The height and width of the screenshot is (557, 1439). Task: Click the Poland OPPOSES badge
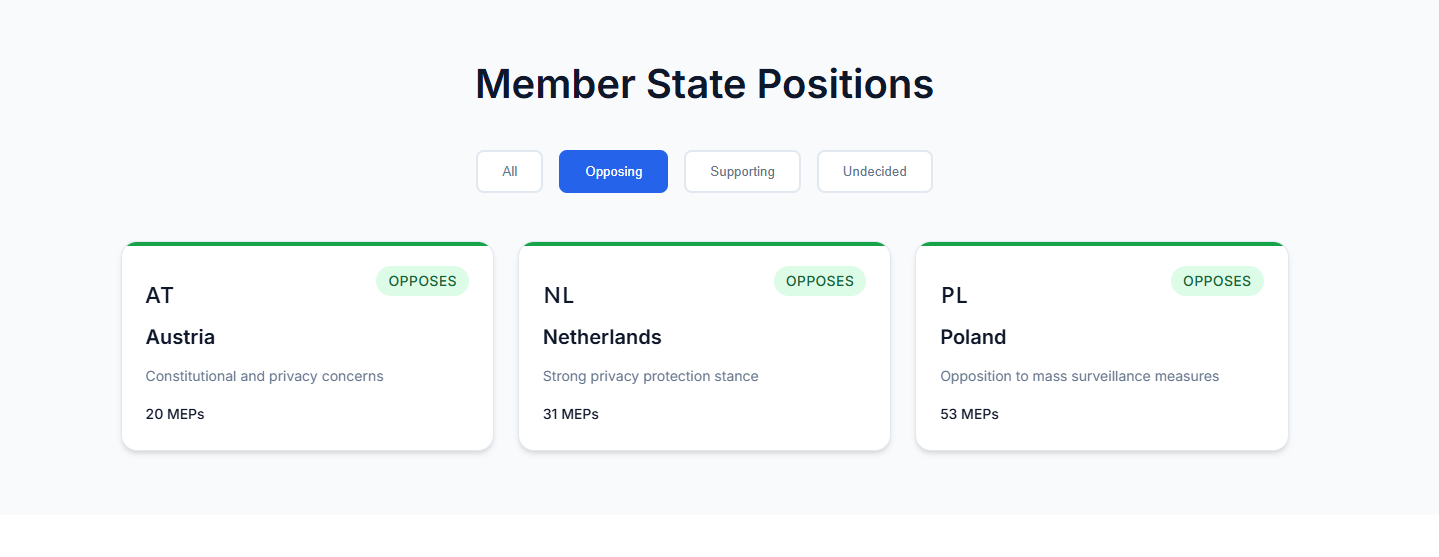point(1216,281)
